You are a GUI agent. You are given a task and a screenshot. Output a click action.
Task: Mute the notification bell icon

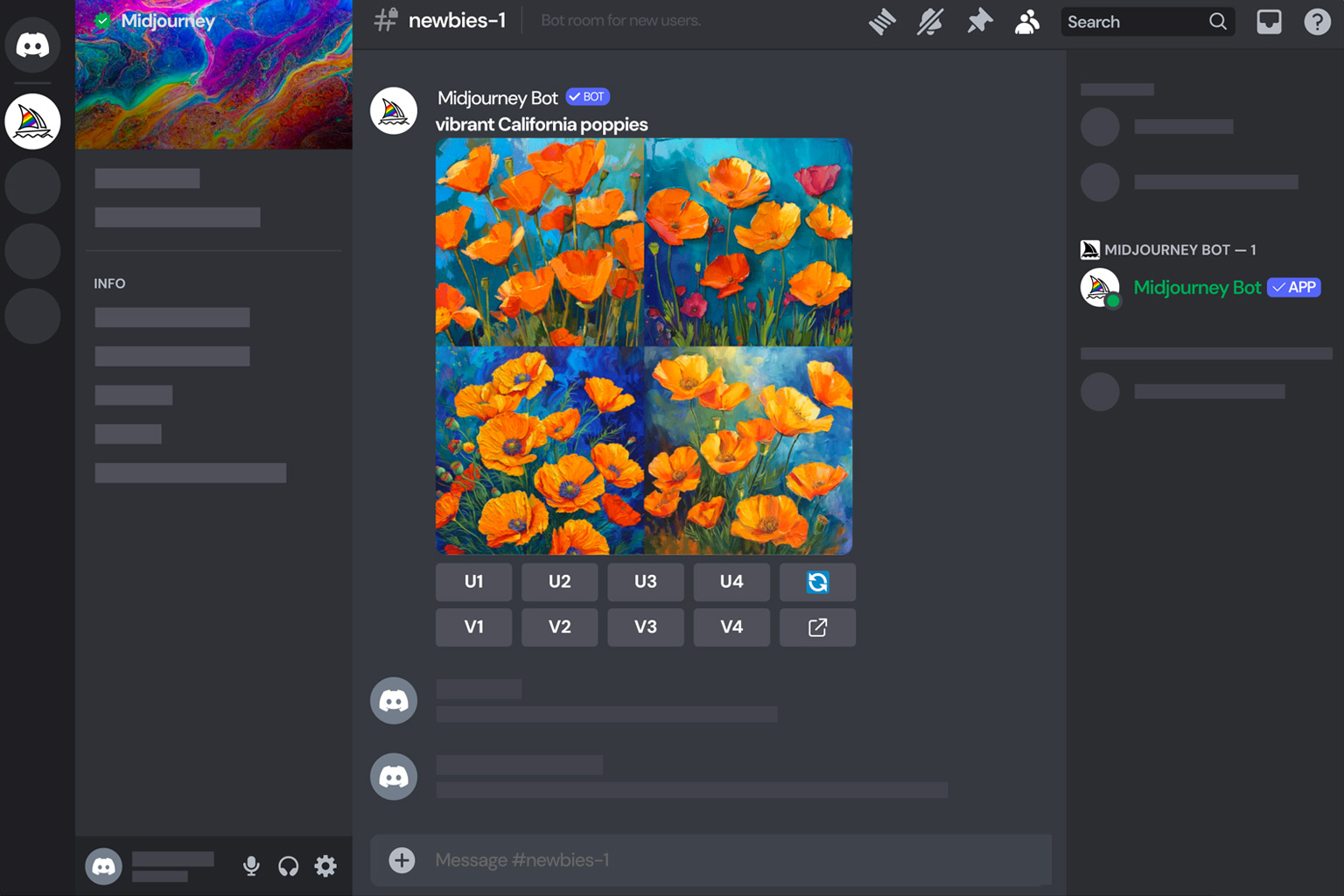coord(929,22)
